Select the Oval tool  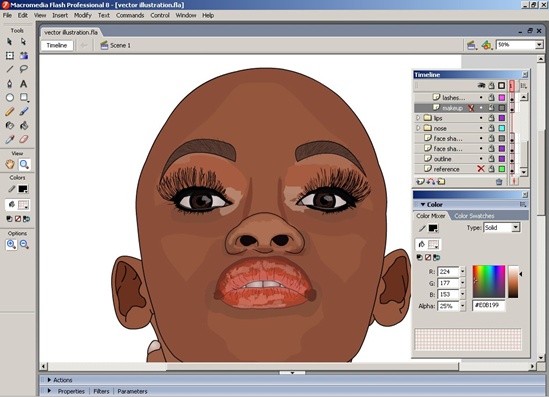(9, 97)
